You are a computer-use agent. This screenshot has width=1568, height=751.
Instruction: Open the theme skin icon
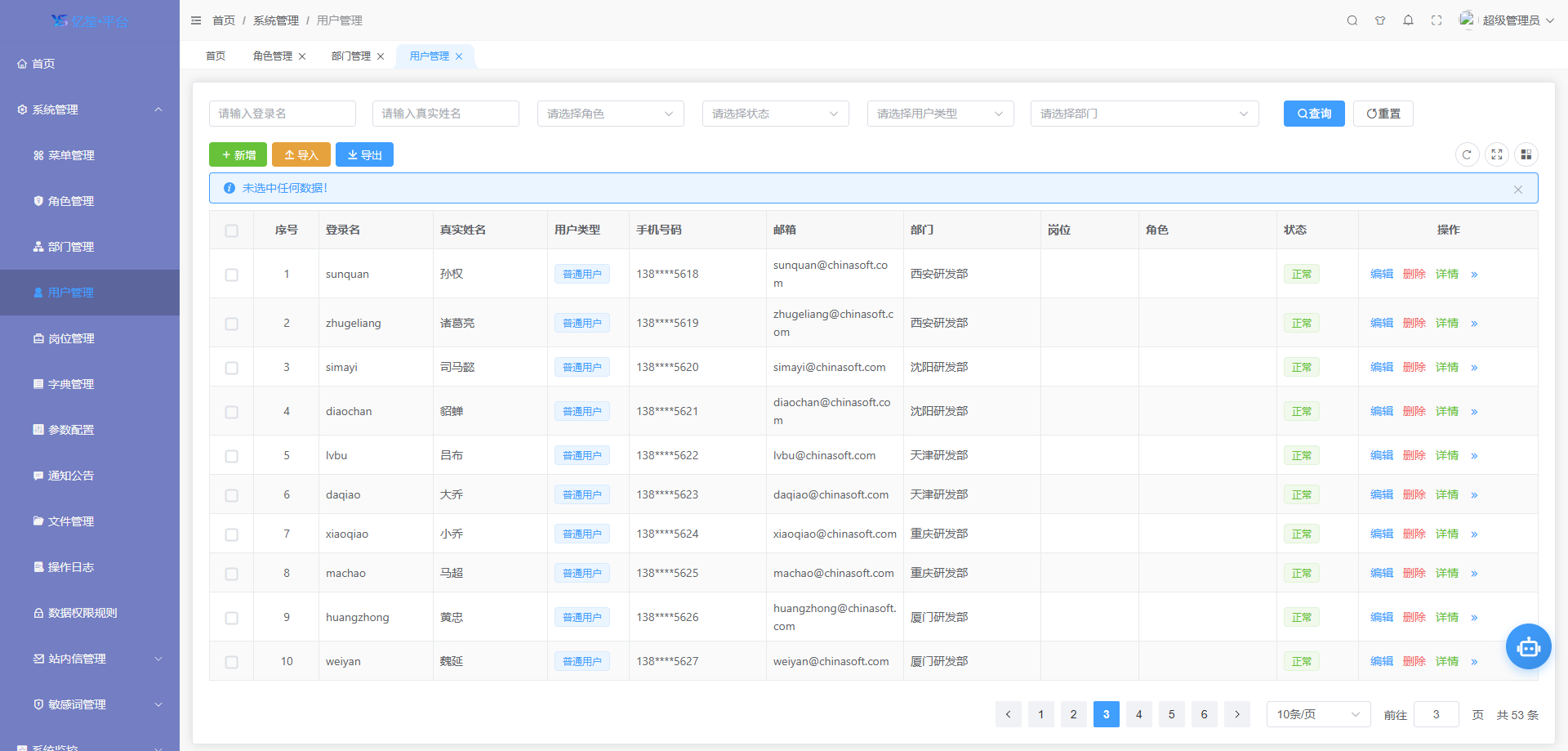(x=1380, y=20)
